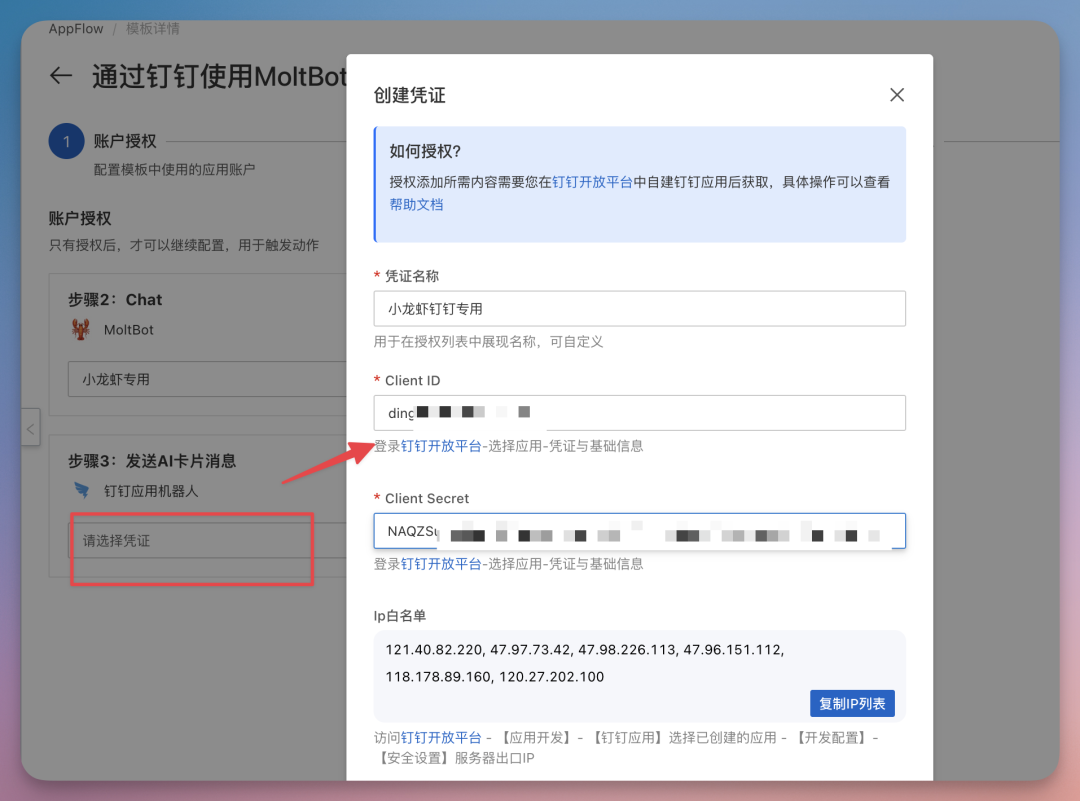Click the 钉钉应用机器人 bird icon
The image size is (1080, 801).
coord(80,490)
